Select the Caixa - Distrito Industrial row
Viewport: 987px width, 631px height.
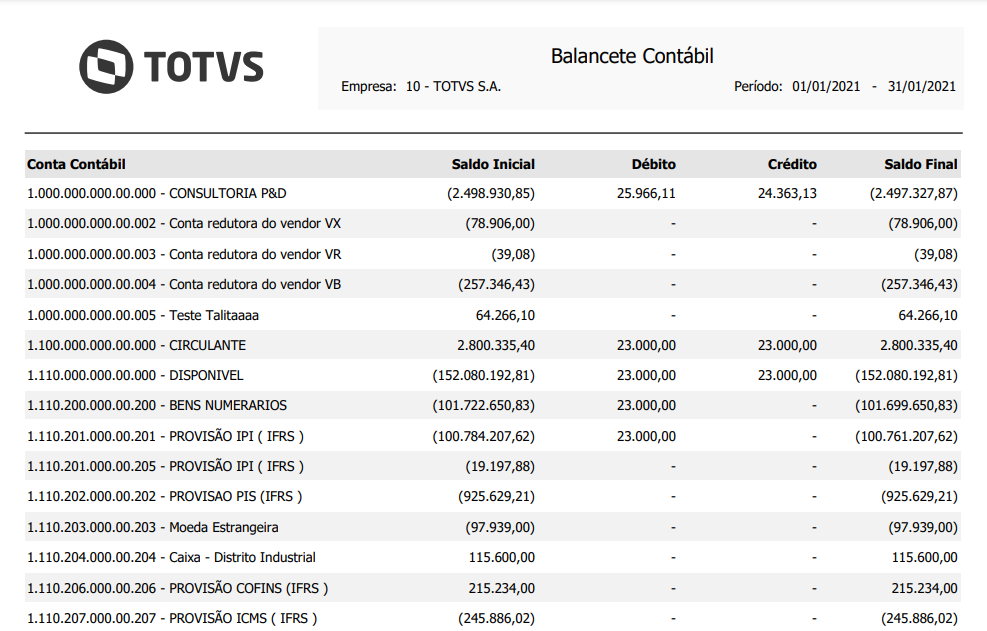point(171,557)
